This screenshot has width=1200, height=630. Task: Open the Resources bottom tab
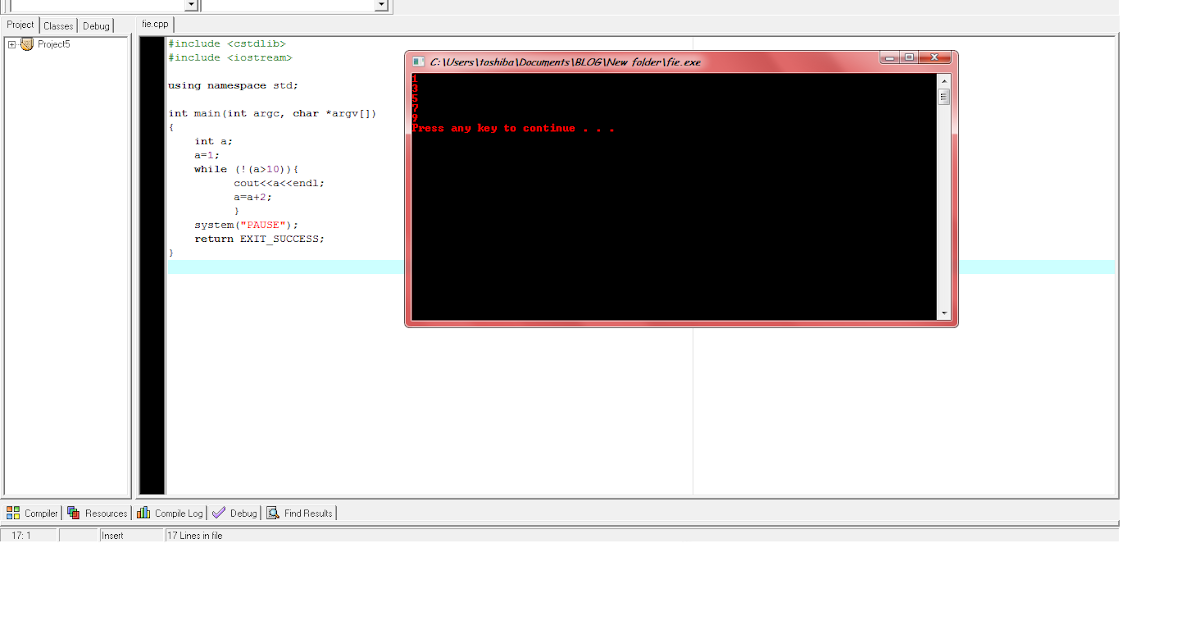click(x=97, y=513)
